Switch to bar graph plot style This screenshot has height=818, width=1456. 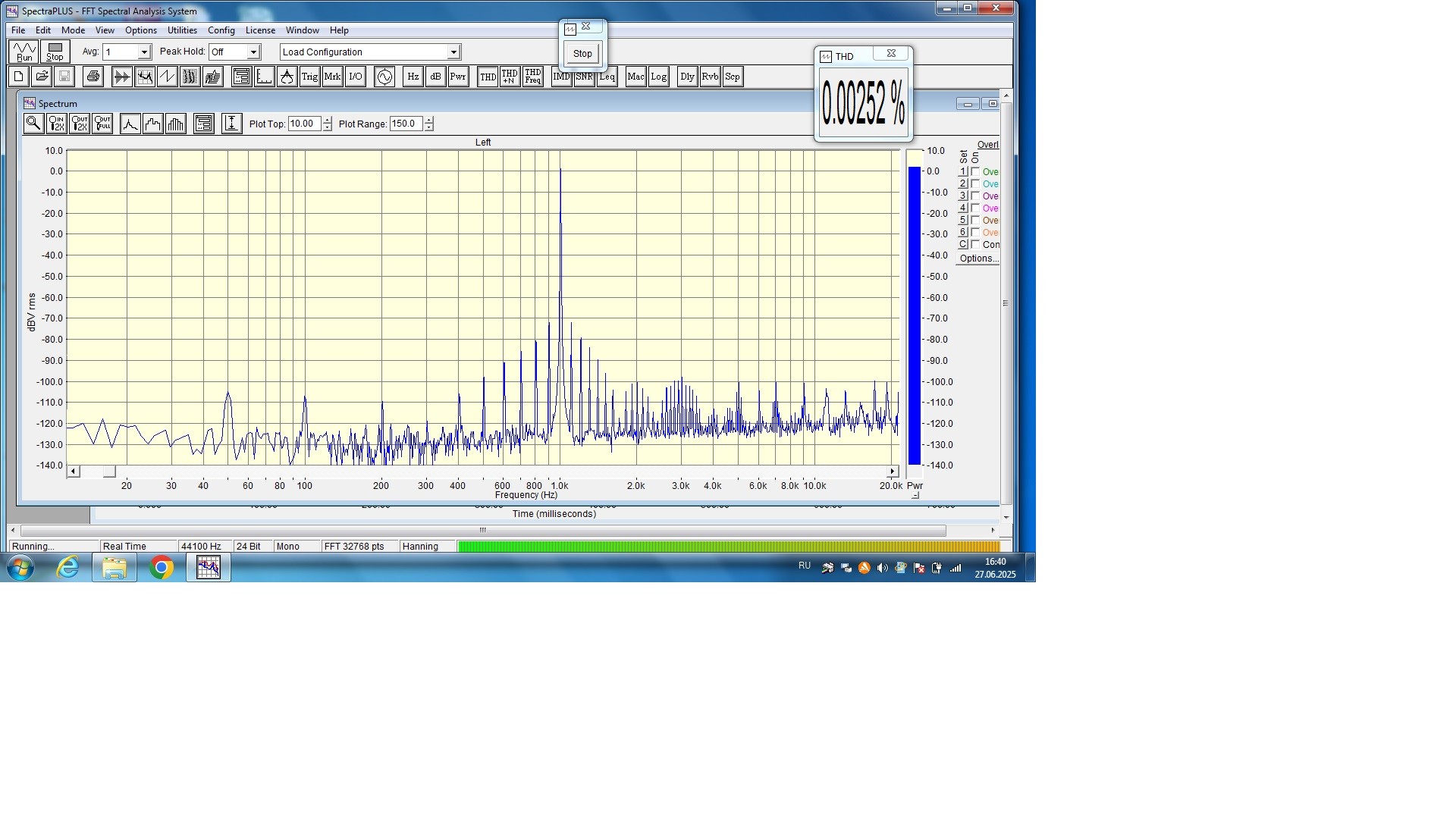pyautogui.click(x=175, y=124)
